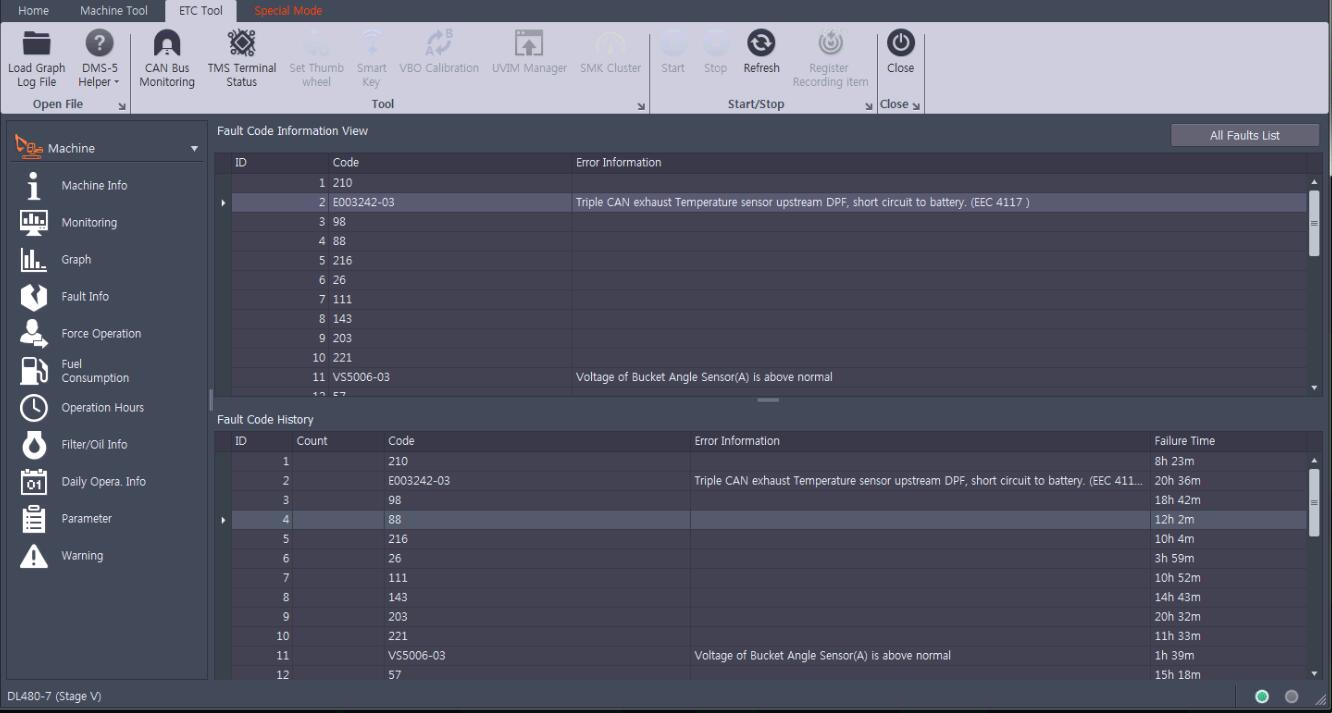Sort Fault Code History by Failure Time

tap(1228, 440)
